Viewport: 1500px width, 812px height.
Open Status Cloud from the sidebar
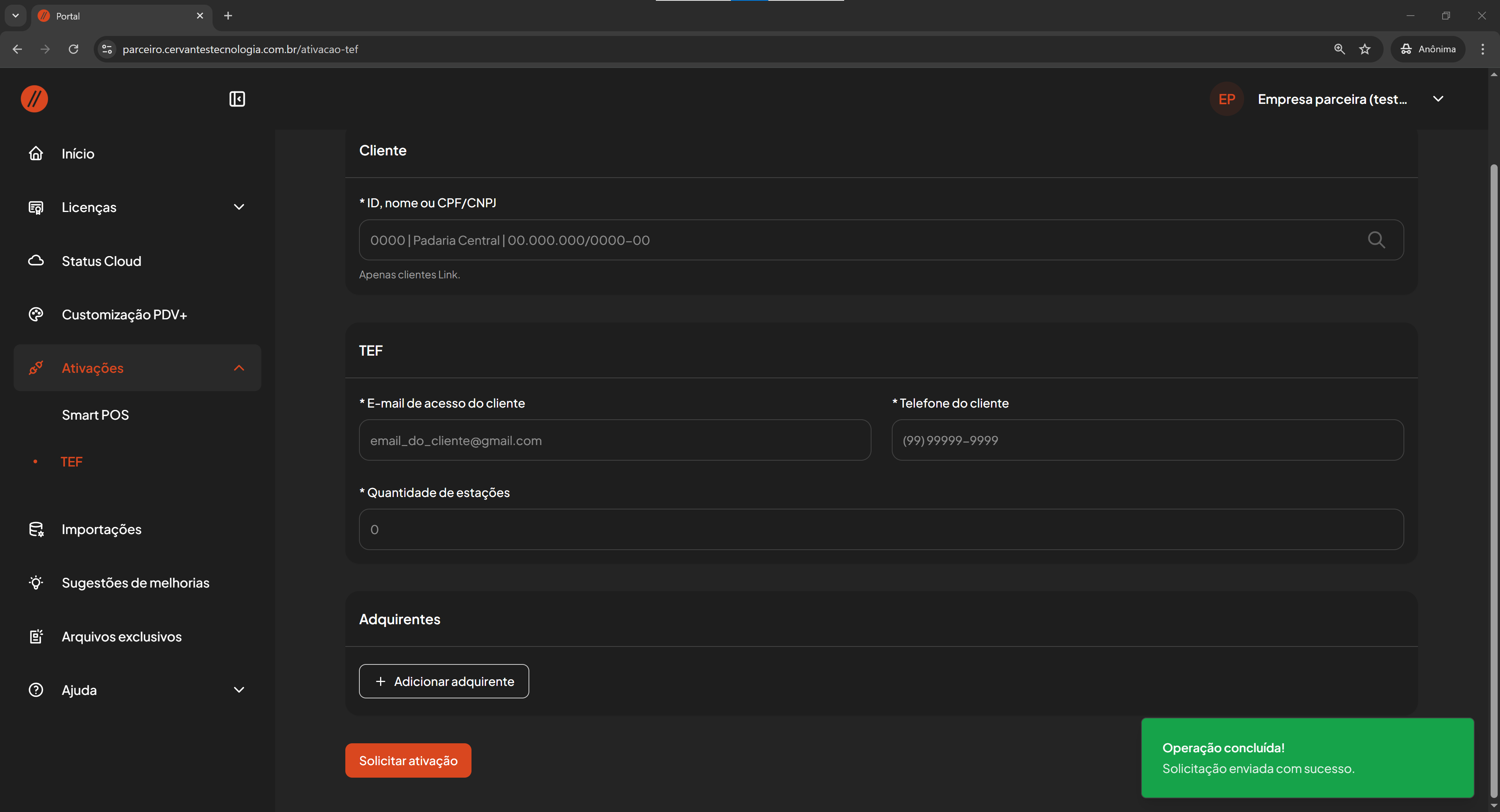coord(101,261)
